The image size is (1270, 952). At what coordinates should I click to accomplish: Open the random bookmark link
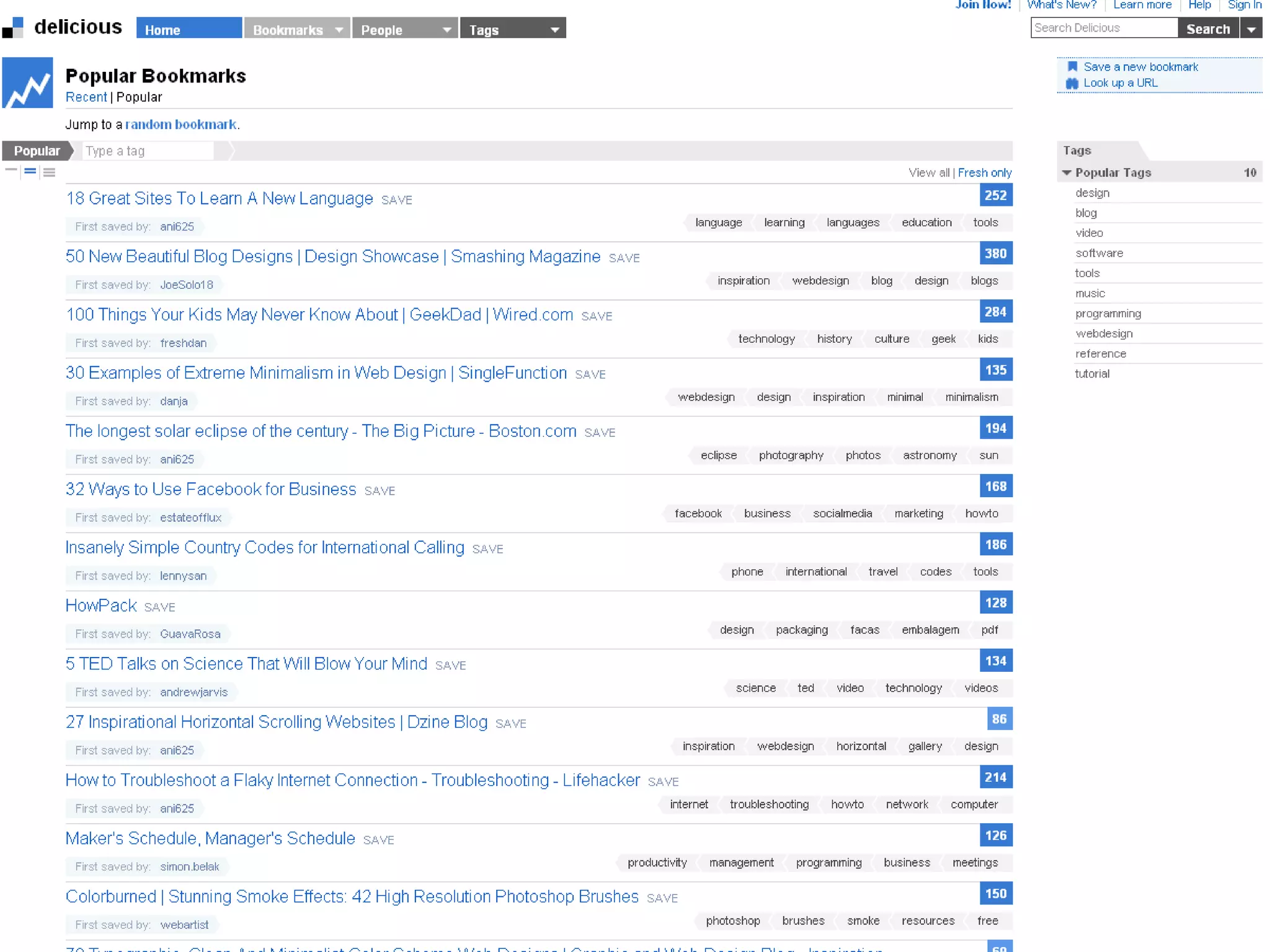[180, 125]
